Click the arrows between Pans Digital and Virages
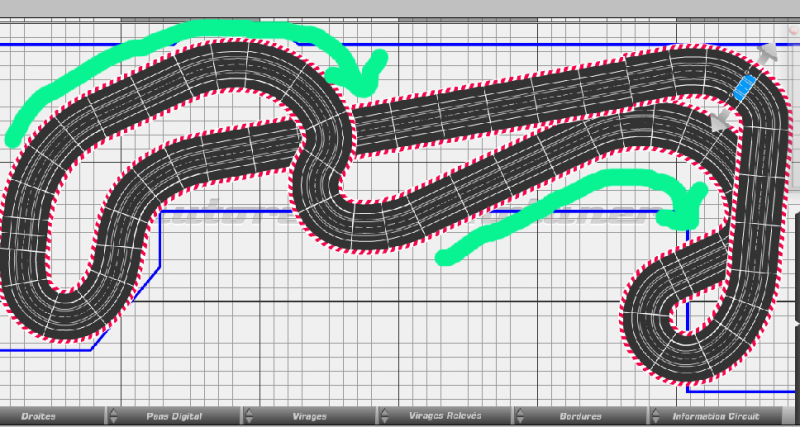This screenshot has width=800, height=427. [x=249, y=416]
